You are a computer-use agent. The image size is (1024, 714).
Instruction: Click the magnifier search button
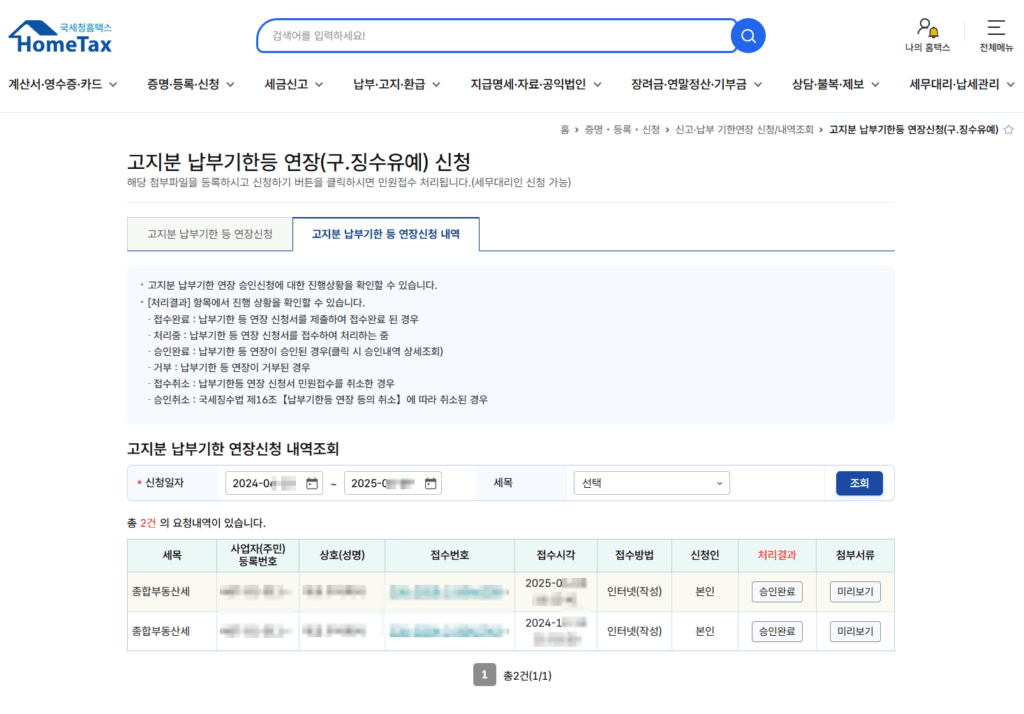click(x=748, y=36)
